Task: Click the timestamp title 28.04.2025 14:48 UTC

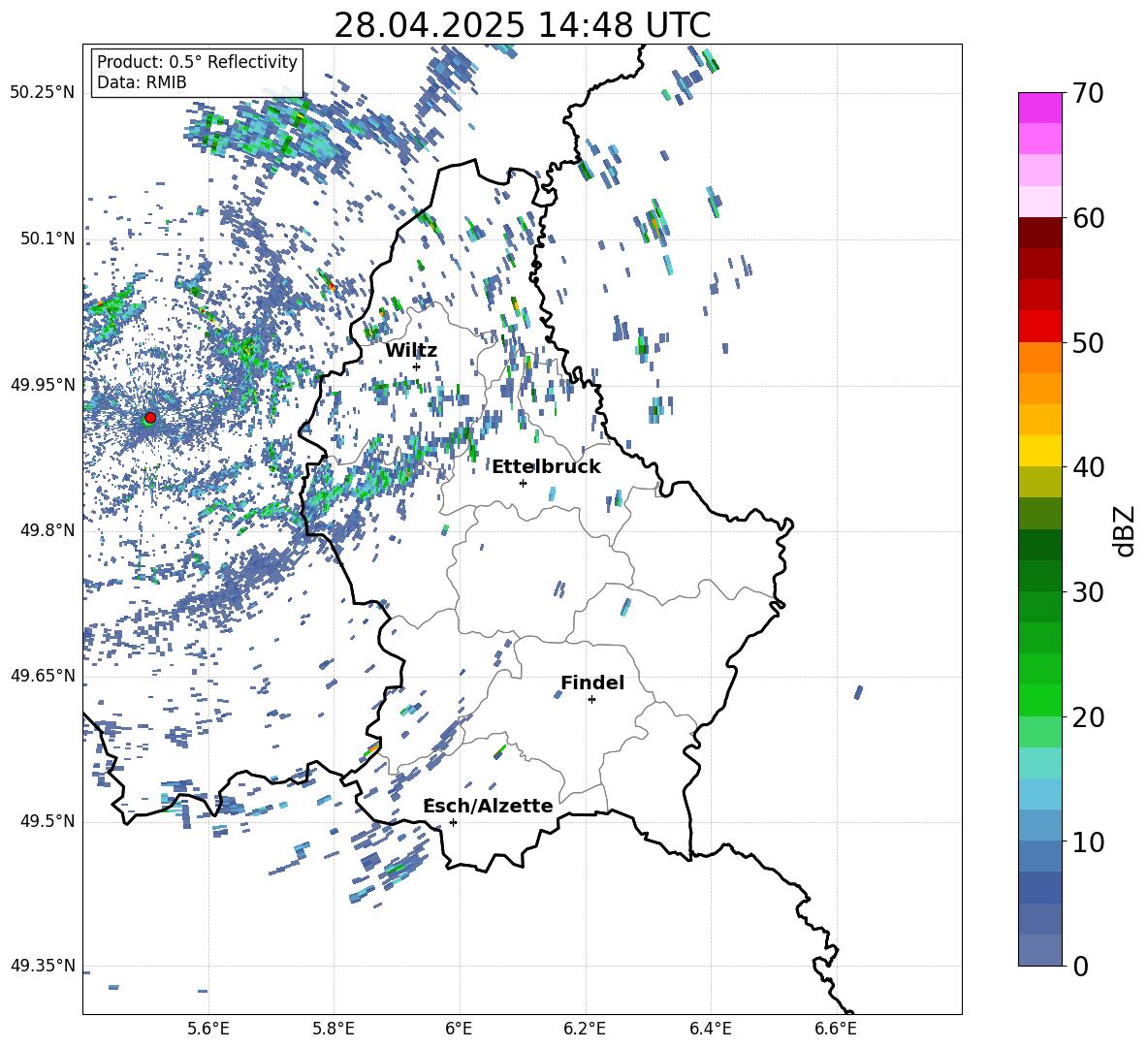Action: 523,25
